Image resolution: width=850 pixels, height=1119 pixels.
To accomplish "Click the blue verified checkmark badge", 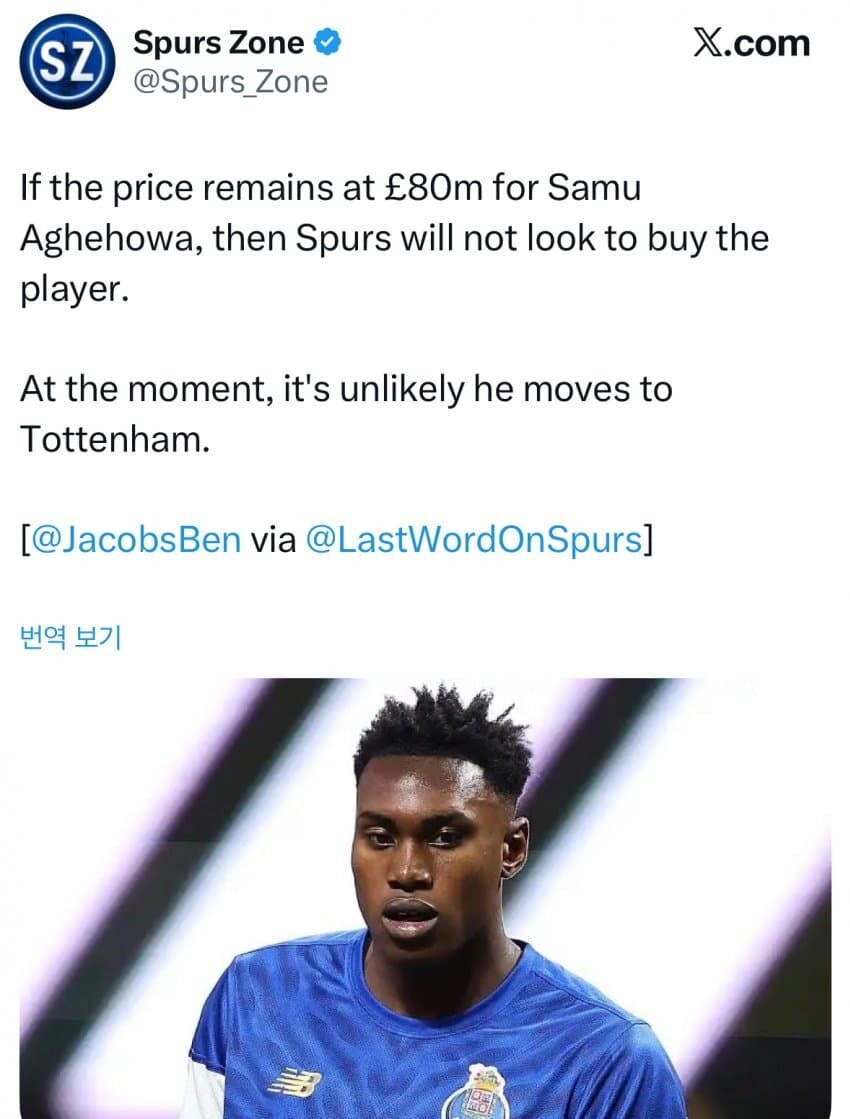I will [x=328, y=42].
